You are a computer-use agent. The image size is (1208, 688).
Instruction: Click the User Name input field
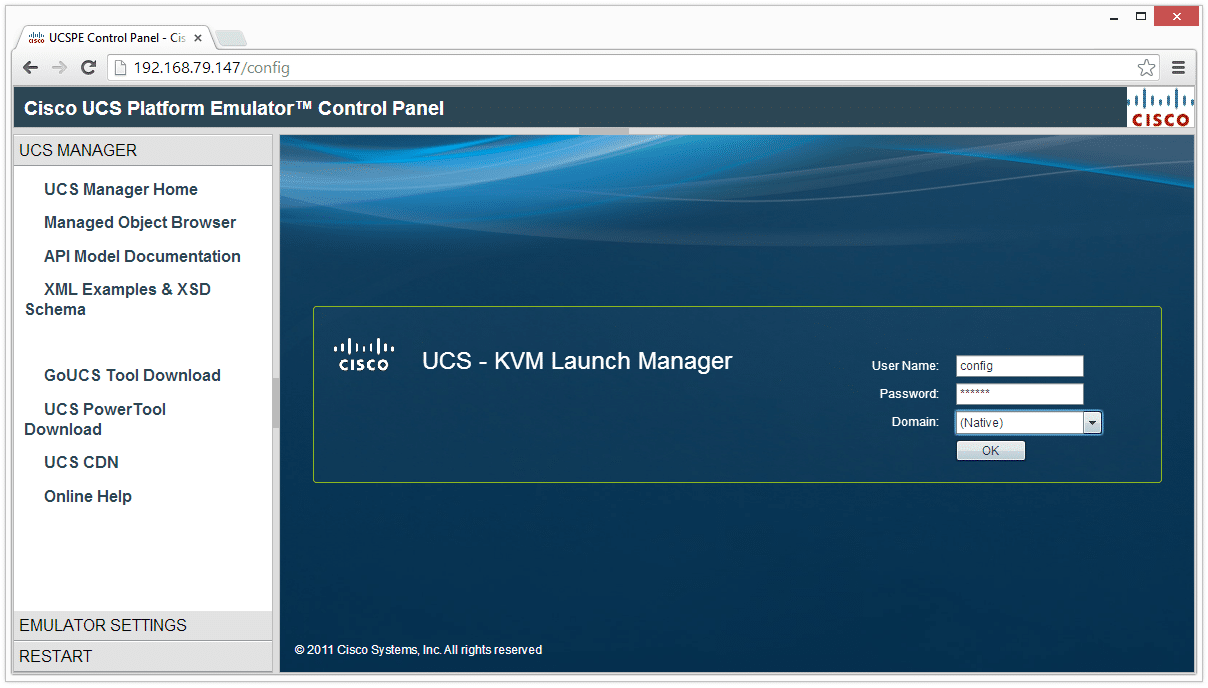click(1019, 366)
